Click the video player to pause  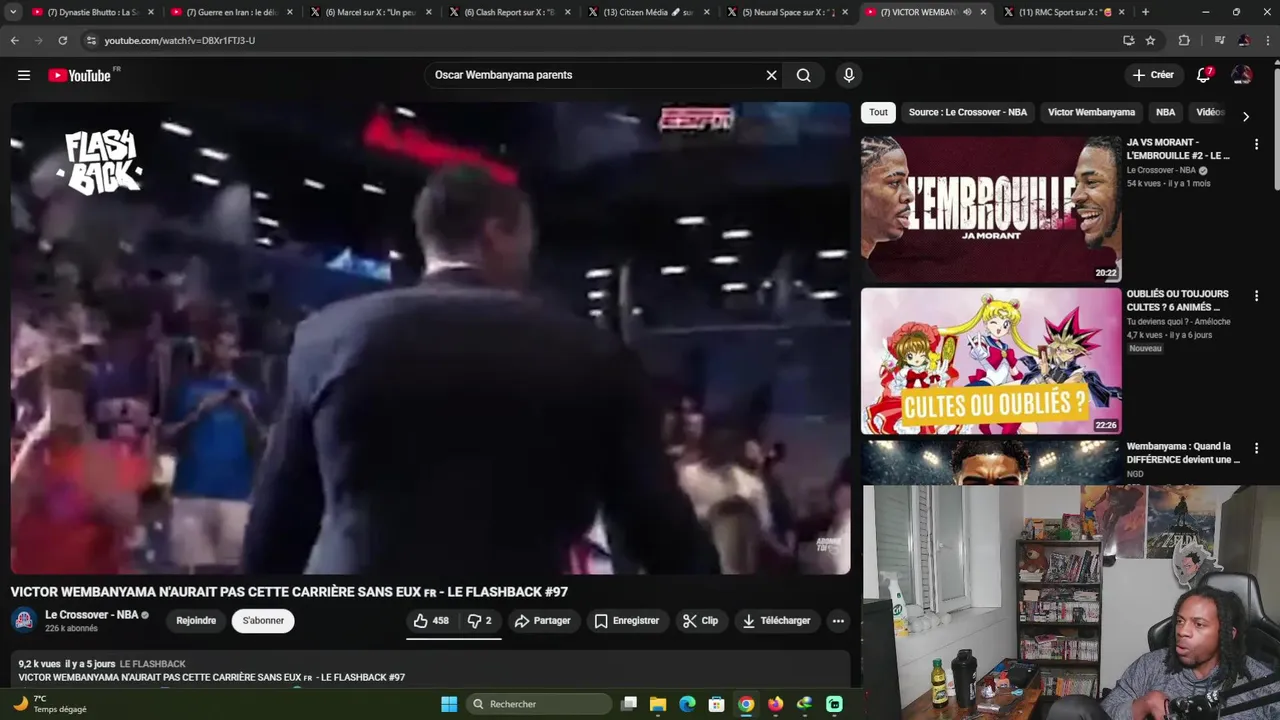coord(430,338)
